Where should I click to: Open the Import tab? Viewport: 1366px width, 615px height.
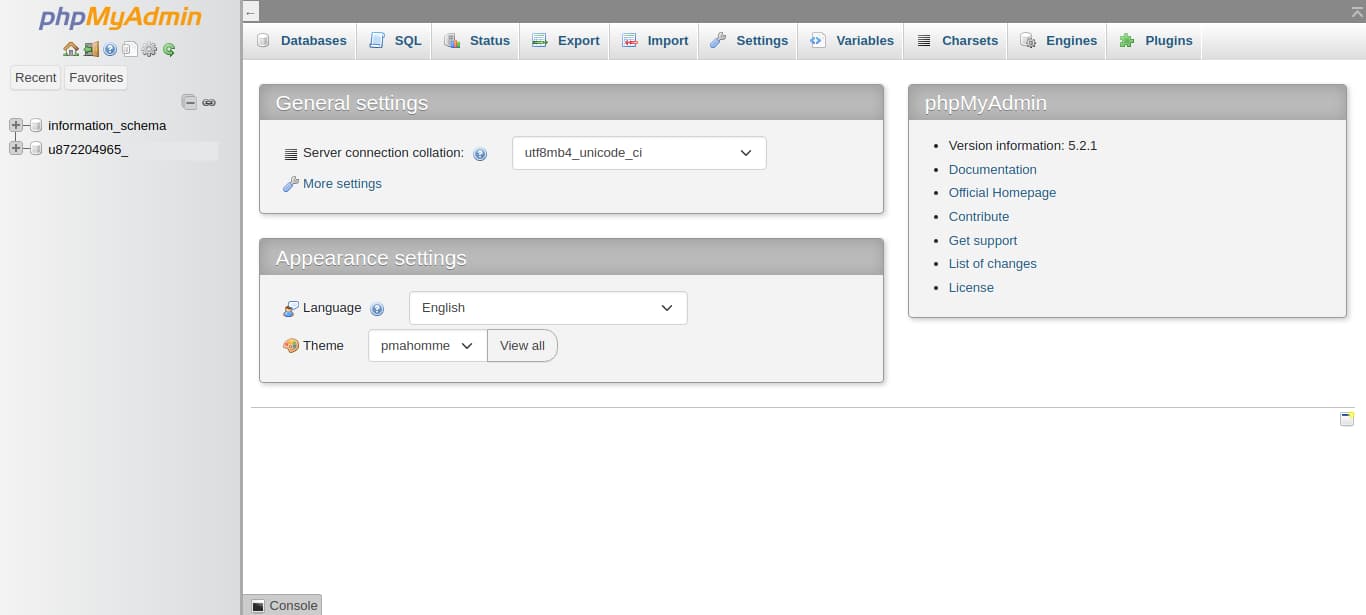[654, 41]
